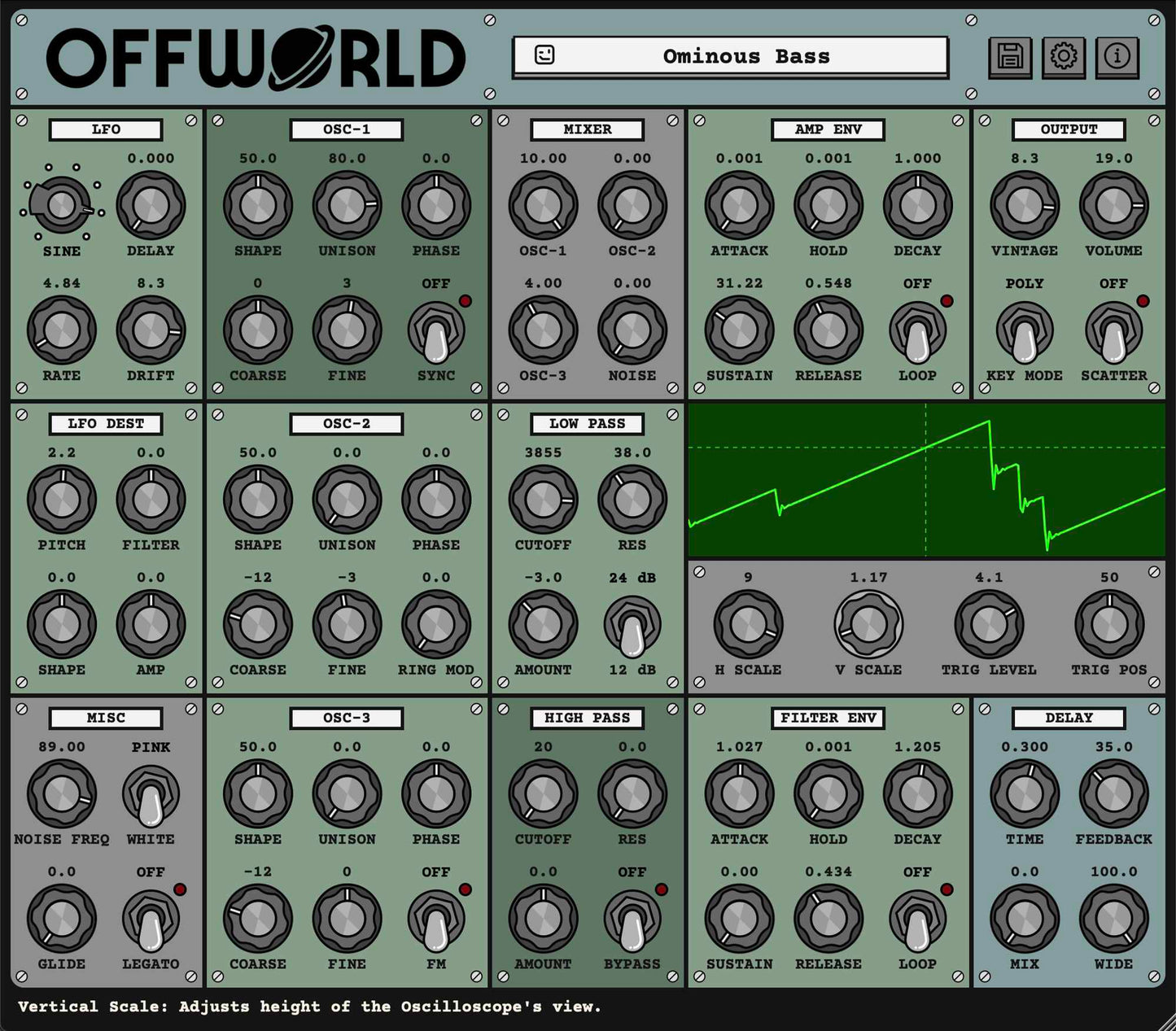Click the FILTER ENV RELEASE knob
Viewport: 1176px width, 1031px height.
coord(828,919)
